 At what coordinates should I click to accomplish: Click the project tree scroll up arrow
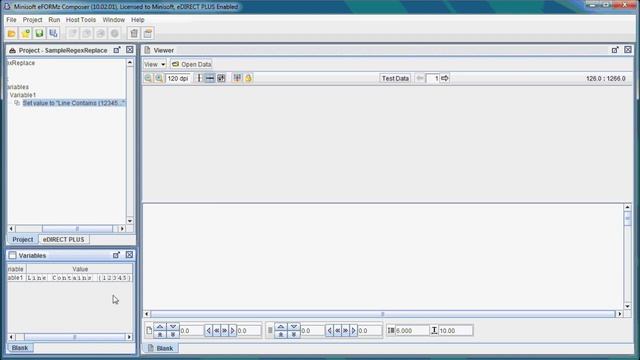130,63
